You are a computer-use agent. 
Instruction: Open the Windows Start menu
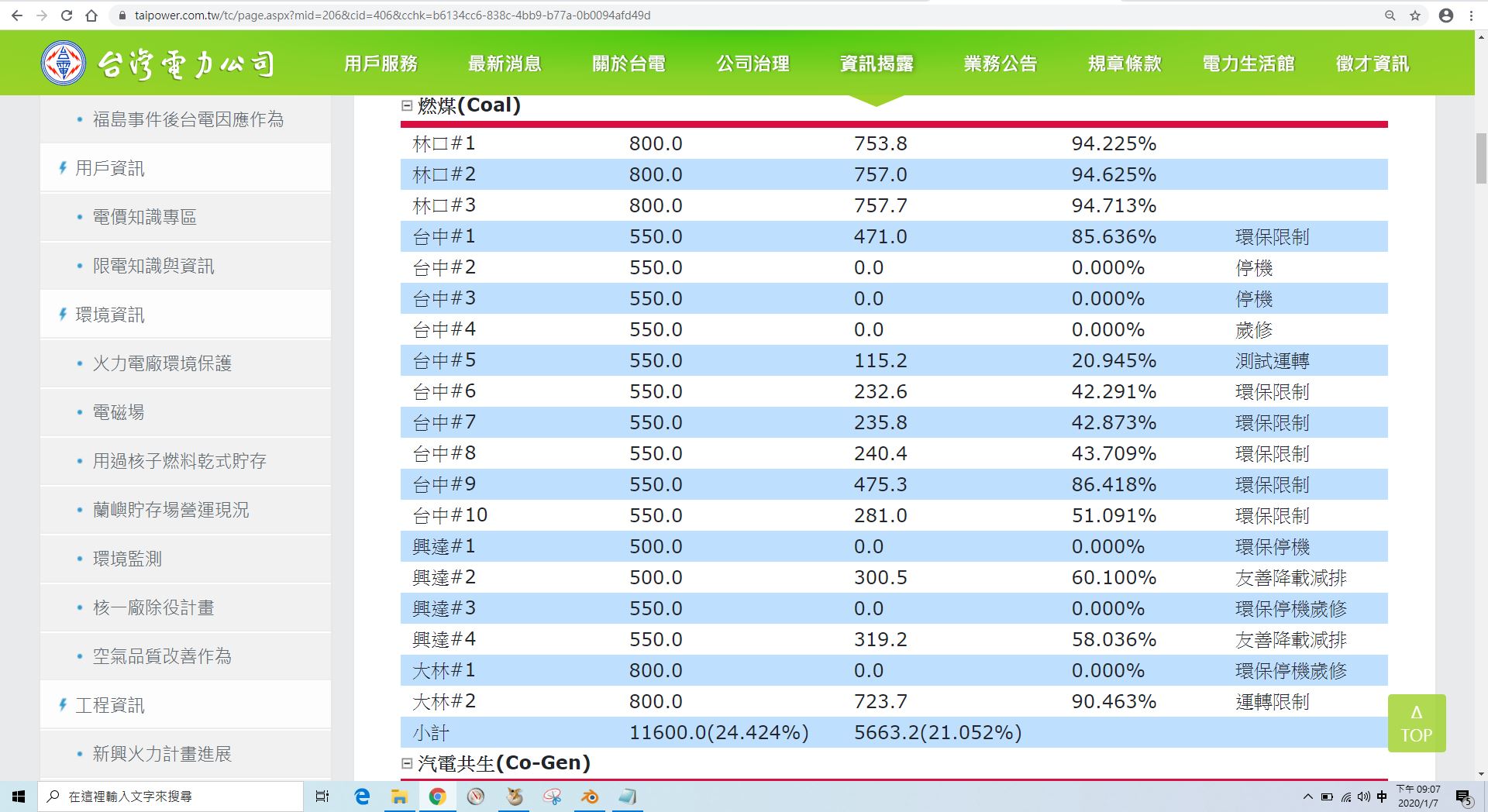point(19,797)
